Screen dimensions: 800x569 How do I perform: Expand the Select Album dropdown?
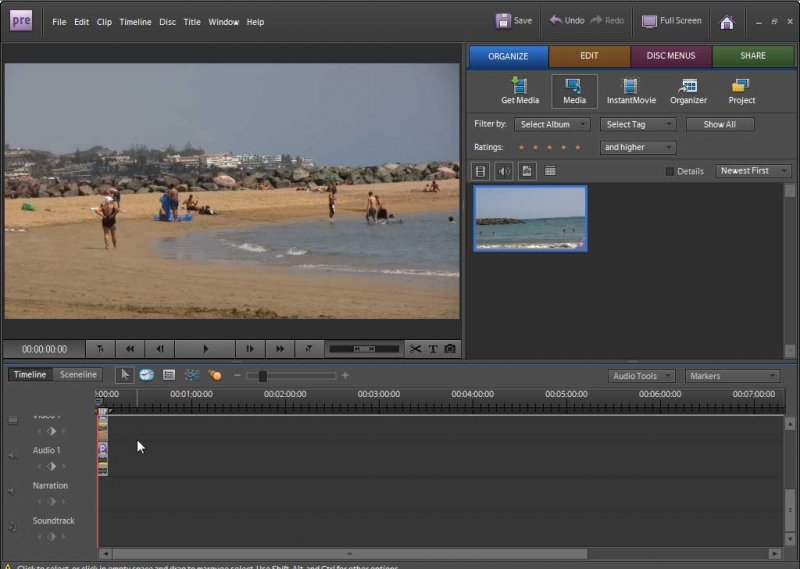(552, 125)
